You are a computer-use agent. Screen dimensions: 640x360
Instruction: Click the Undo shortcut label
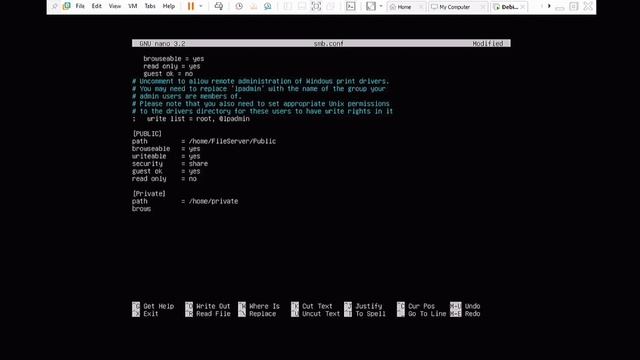coord(472,306)
